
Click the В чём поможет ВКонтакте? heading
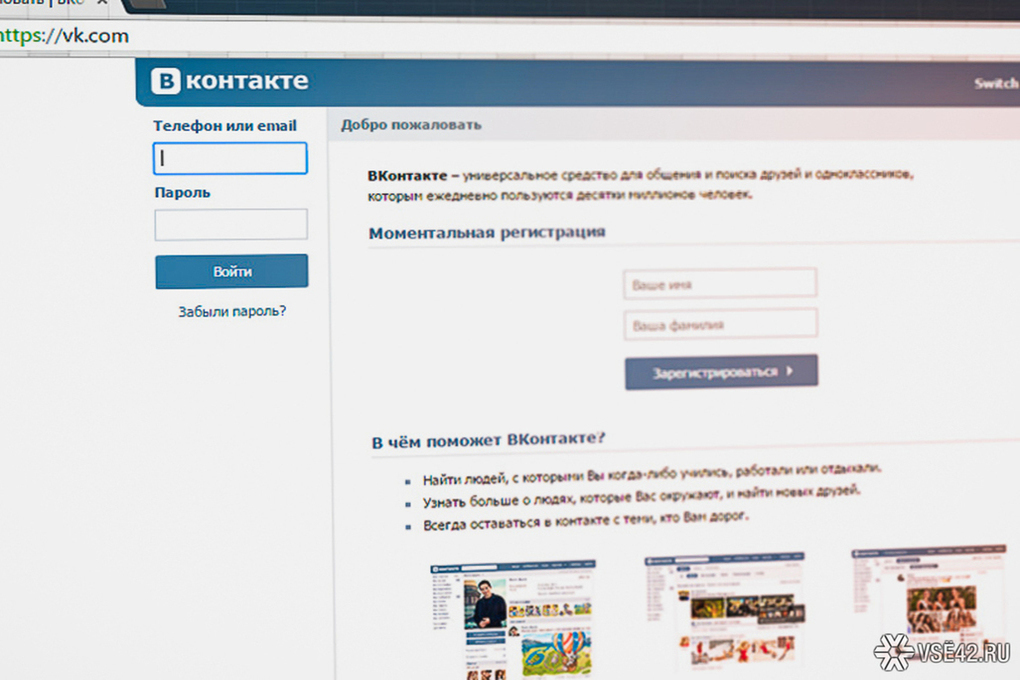(x=488, y=441)
